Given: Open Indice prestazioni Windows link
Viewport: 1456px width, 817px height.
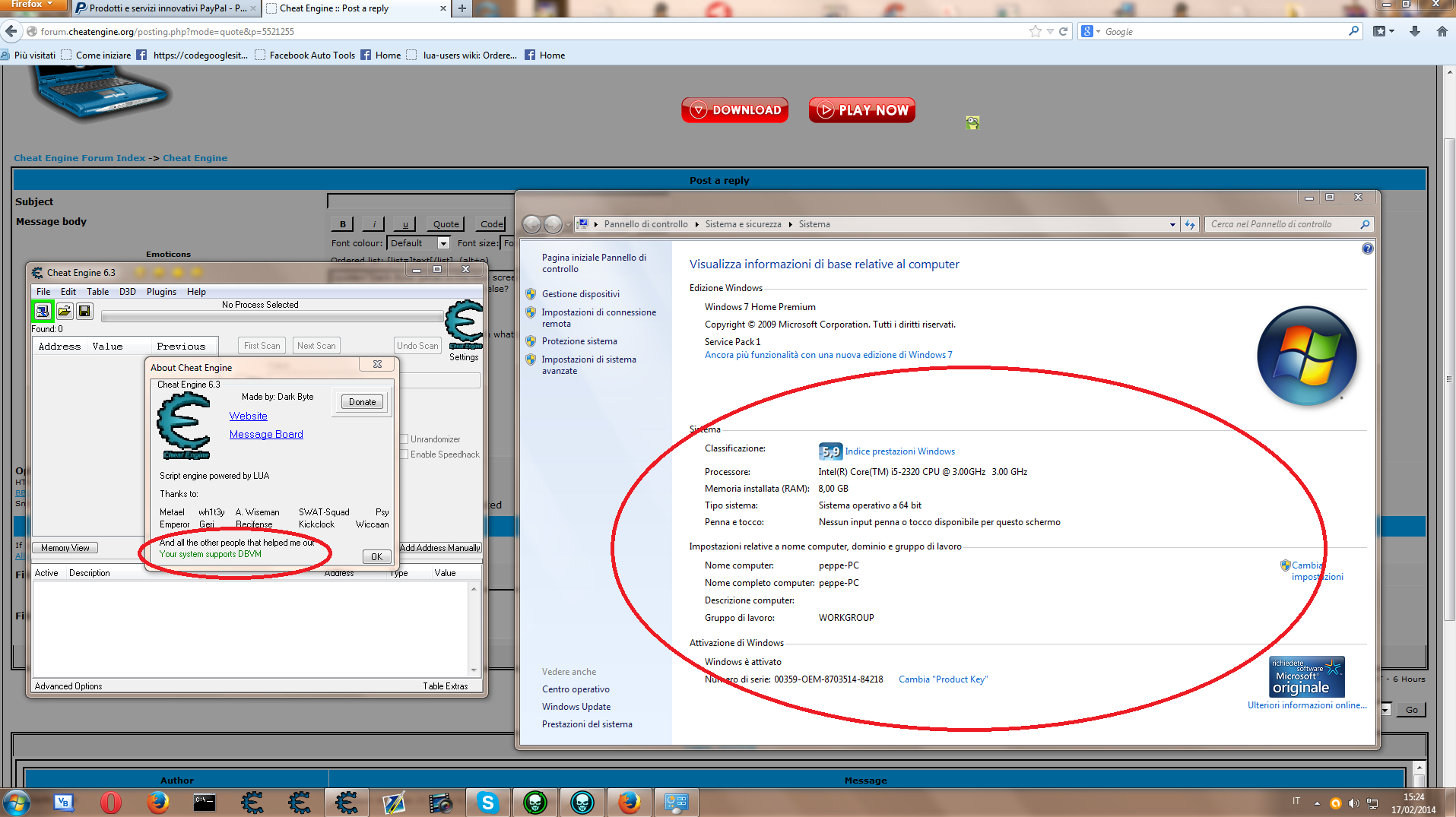Looking at the screenshot, I should pyautogui.click(x=899, y=451).
